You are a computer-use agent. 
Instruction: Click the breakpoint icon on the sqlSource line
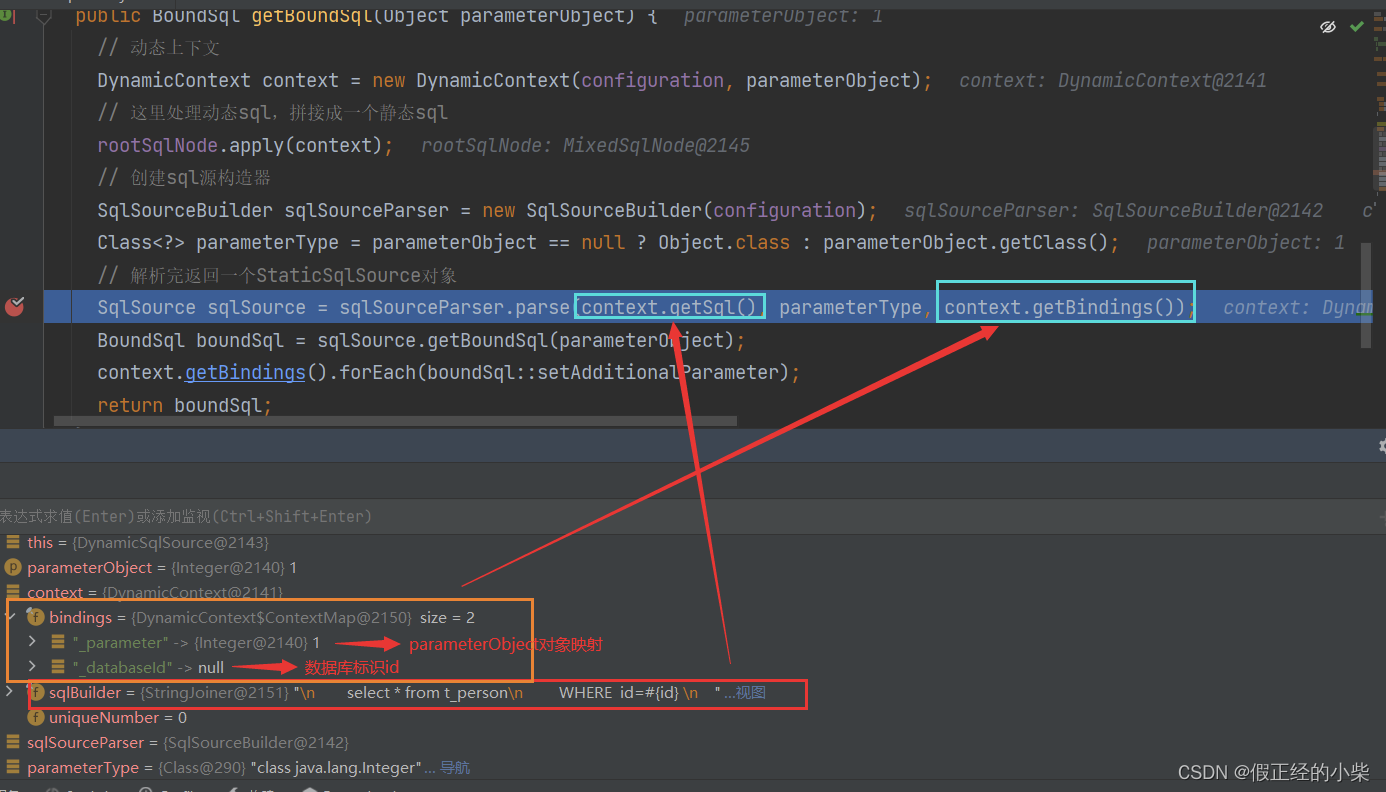15,307
